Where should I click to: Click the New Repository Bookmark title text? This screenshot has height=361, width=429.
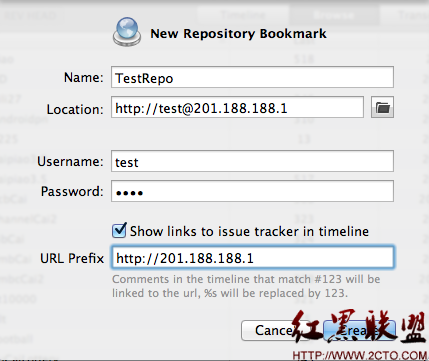[x=238, y=34]
